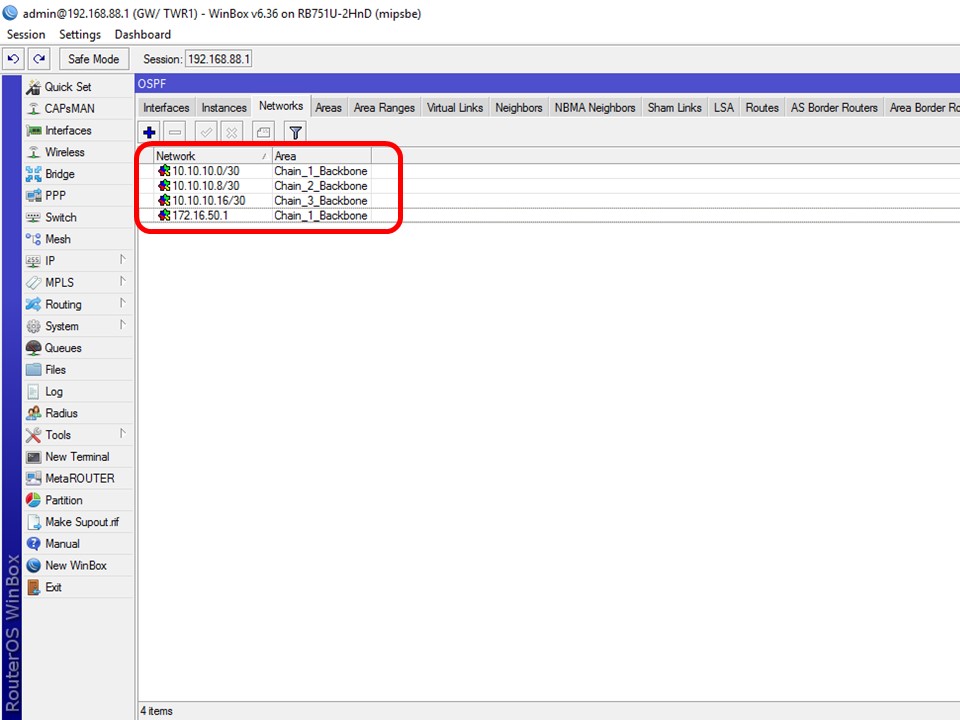Add a new OSPF network with plus icon

pos(149,132)
